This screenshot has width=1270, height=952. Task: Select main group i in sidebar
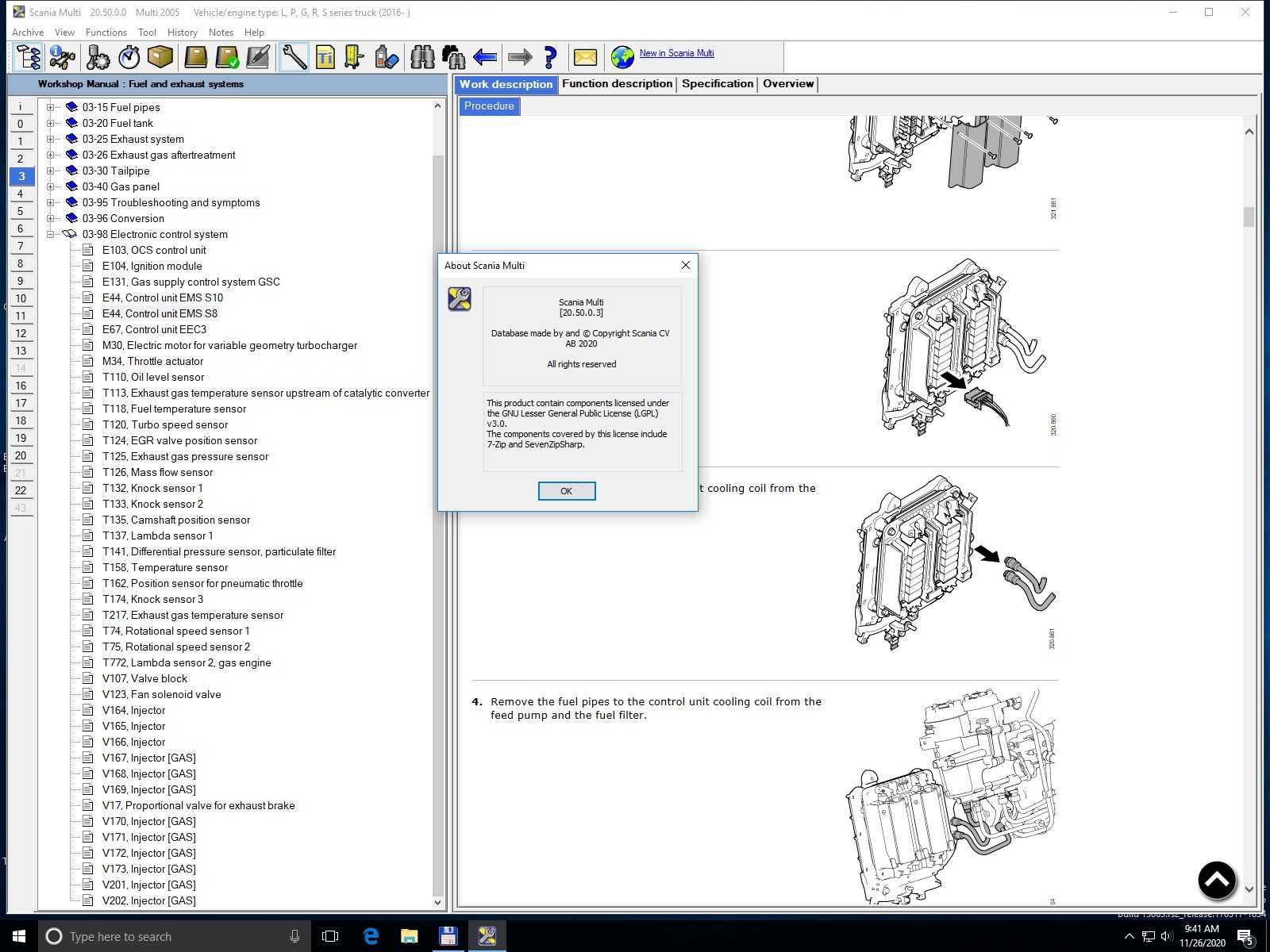(21, 106)
